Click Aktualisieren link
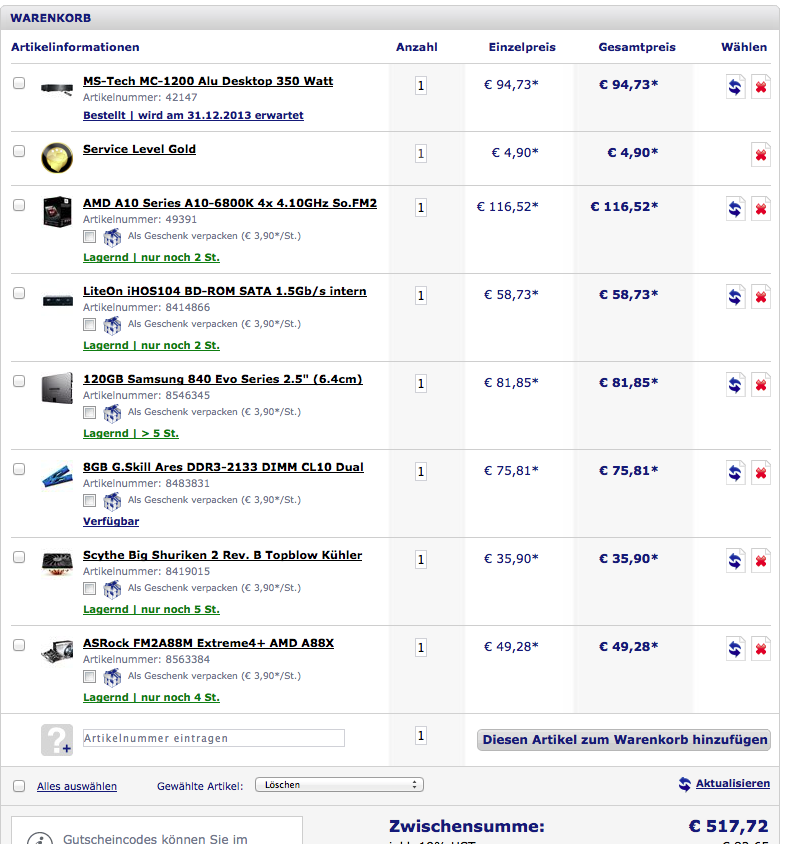 coord(732,784)
